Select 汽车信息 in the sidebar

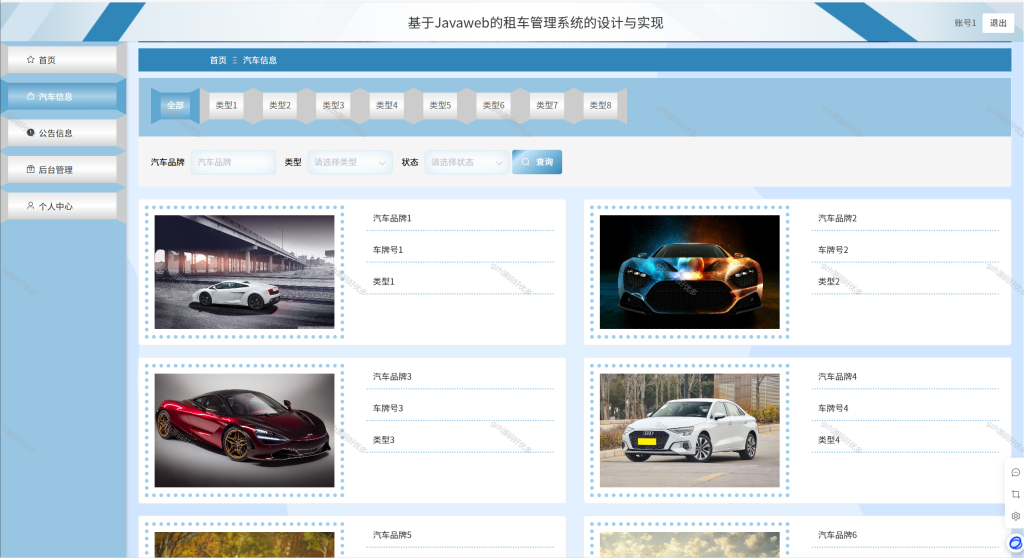(63, 96)
